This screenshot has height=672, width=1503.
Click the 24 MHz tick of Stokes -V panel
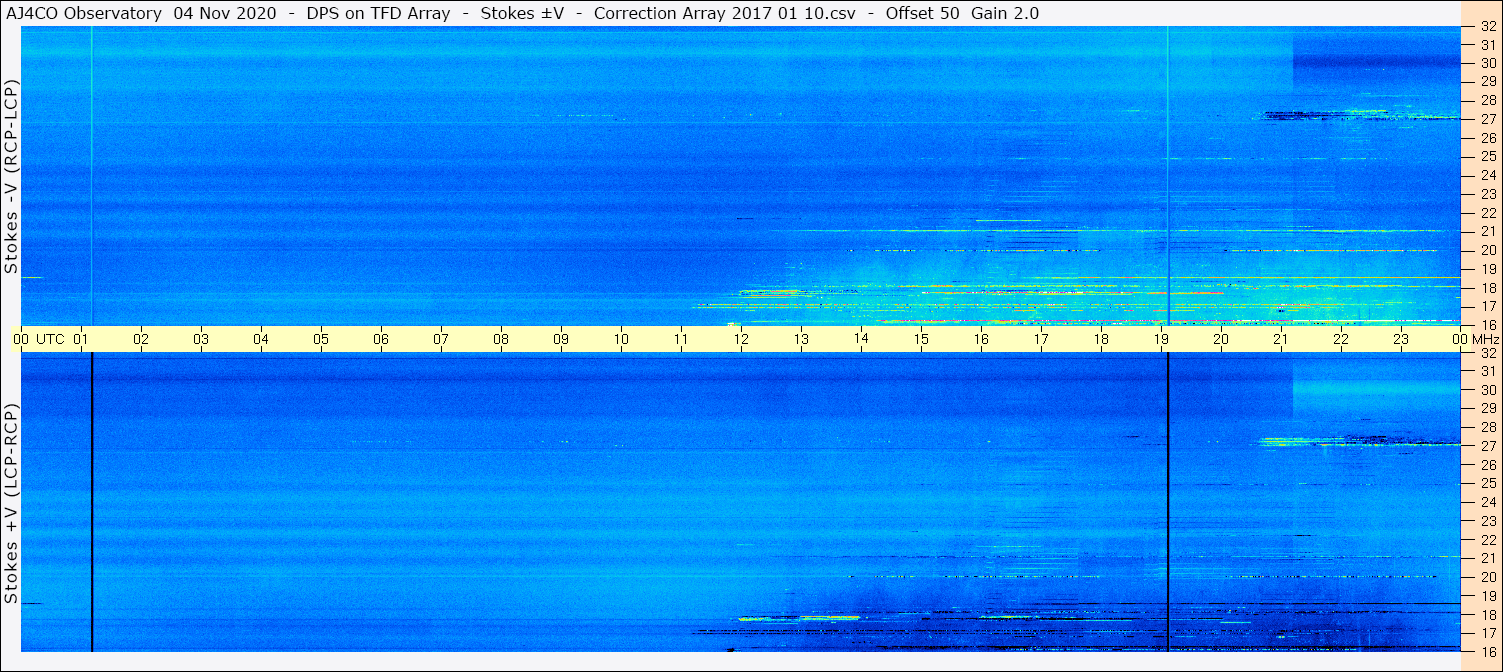point(1488,175)
